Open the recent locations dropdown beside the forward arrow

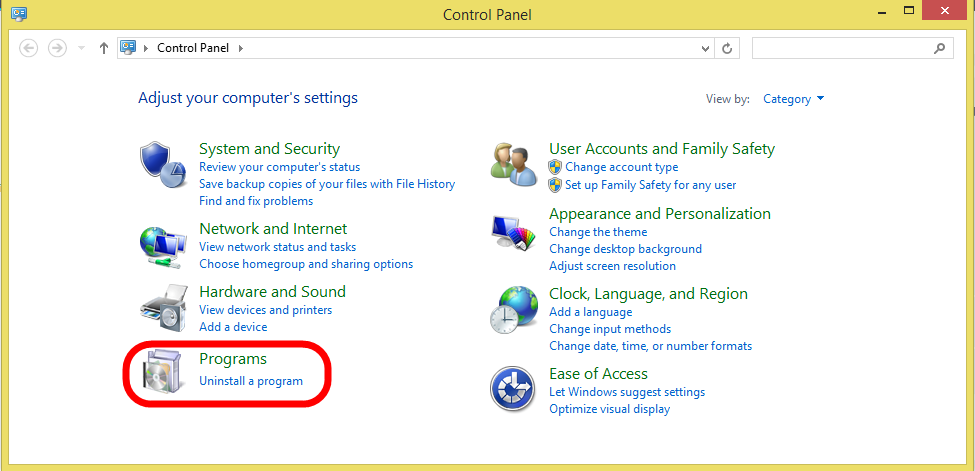coord(81,48)
